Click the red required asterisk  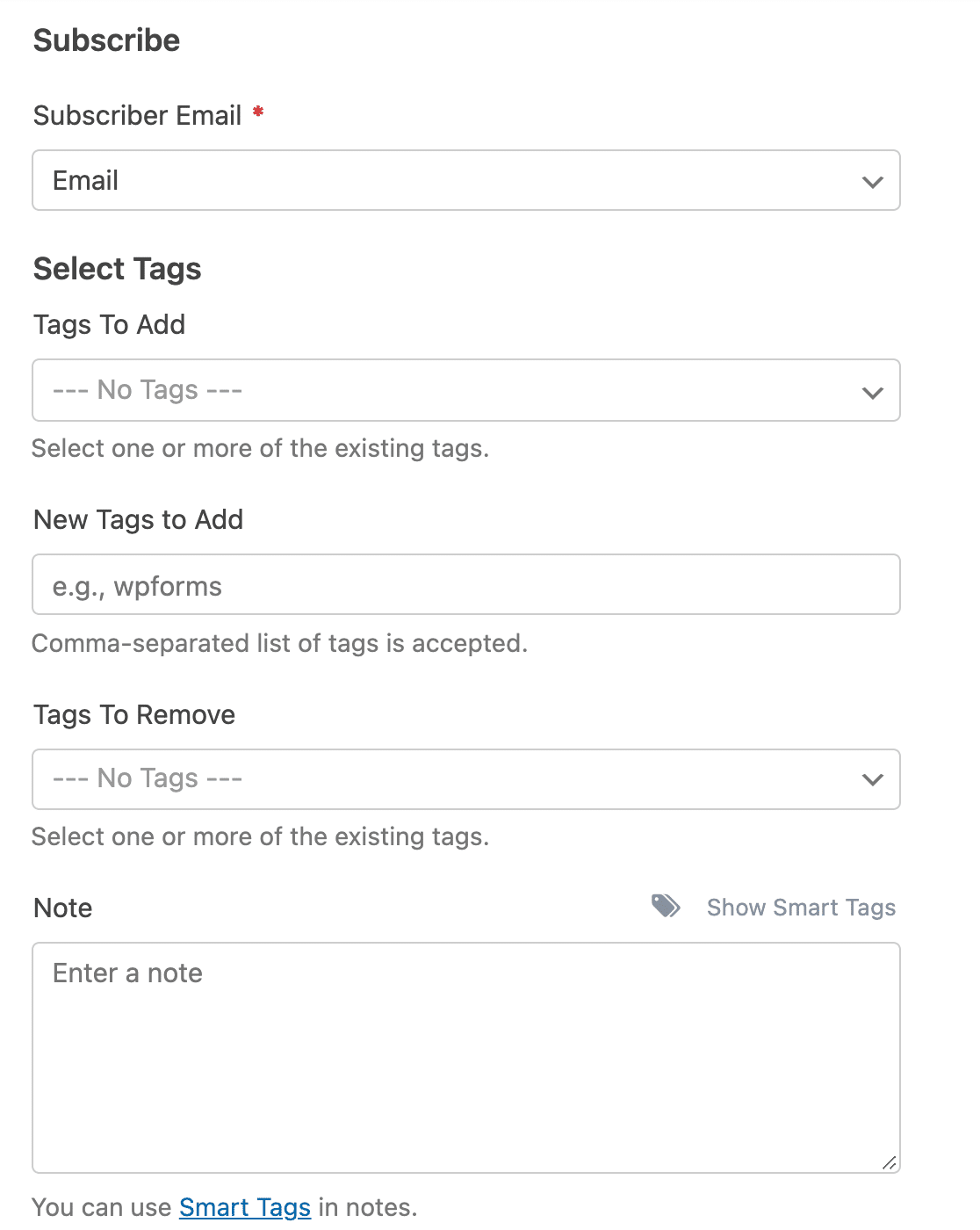click(x=258, y=112)
